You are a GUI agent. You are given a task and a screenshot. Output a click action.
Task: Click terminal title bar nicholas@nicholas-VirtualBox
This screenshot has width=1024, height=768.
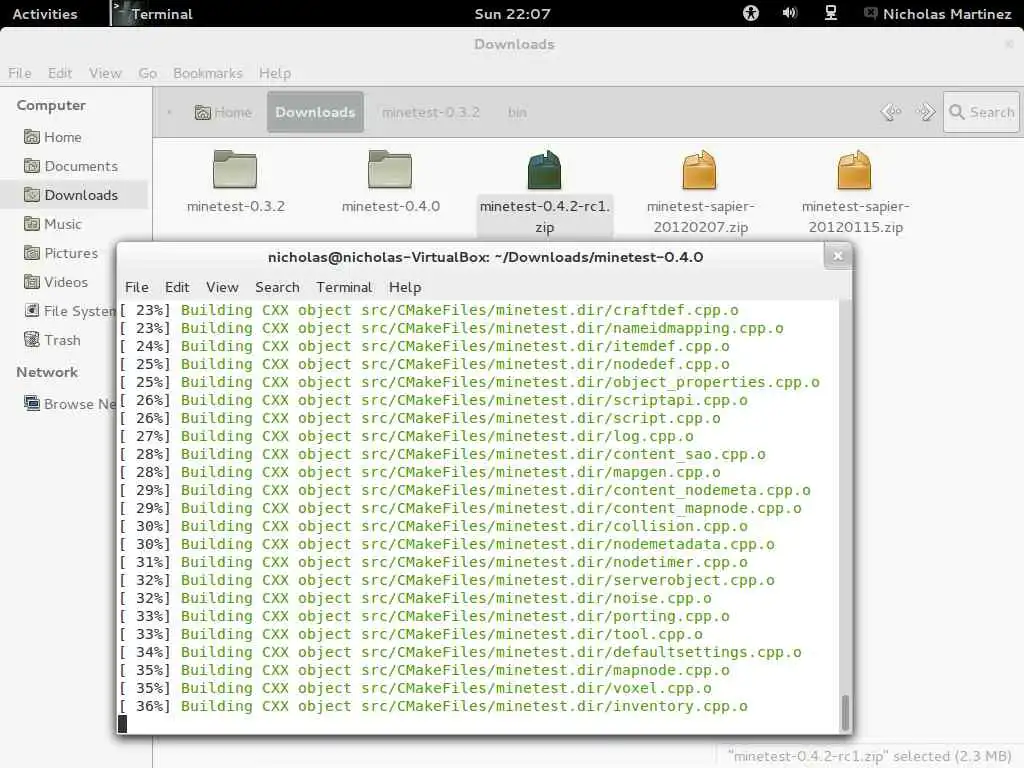click(485, 257)
